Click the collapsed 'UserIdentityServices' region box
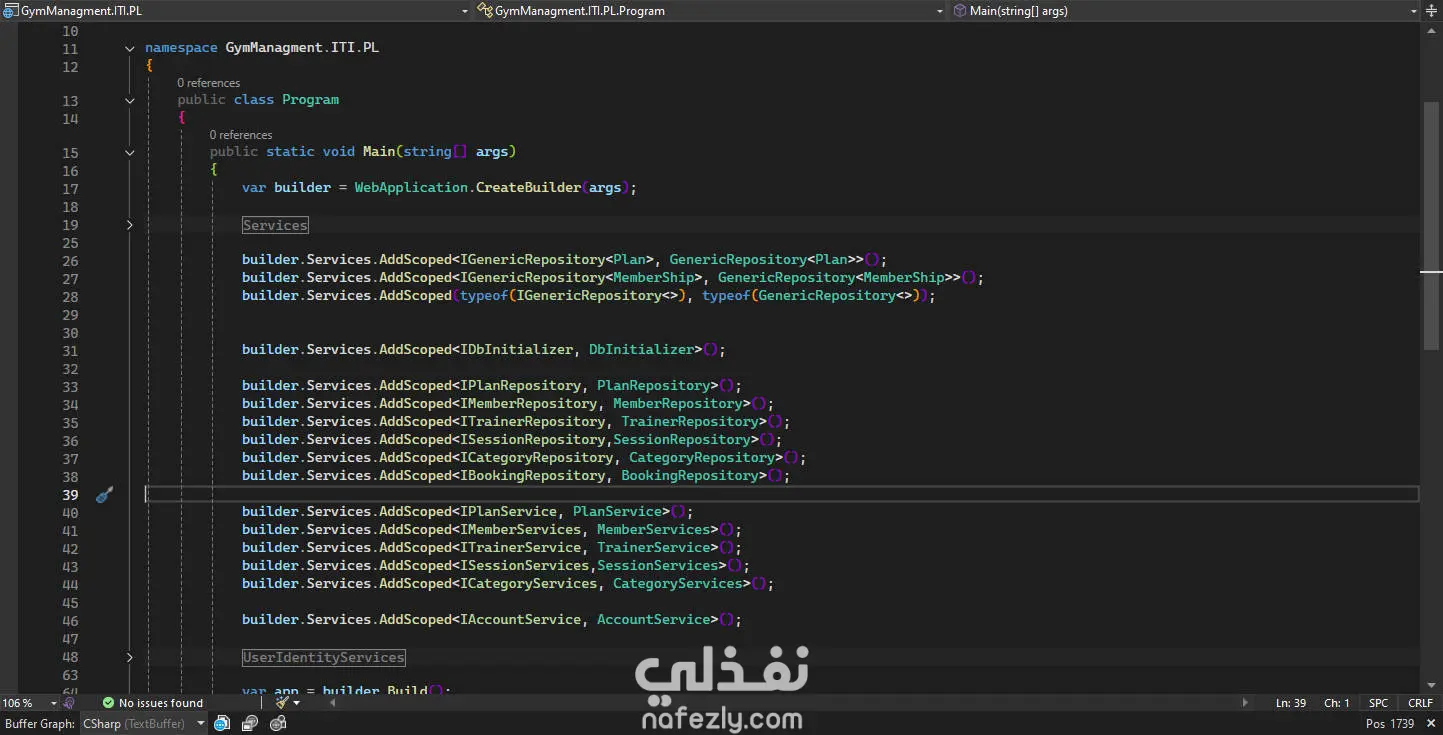The width and height of the screenshot is (1443, 735). (x=324, y=657)
